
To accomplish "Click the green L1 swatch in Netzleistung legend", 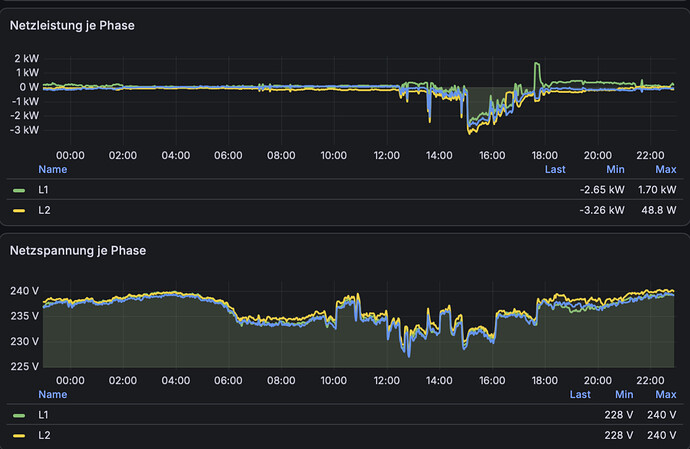I will [19, 190].
